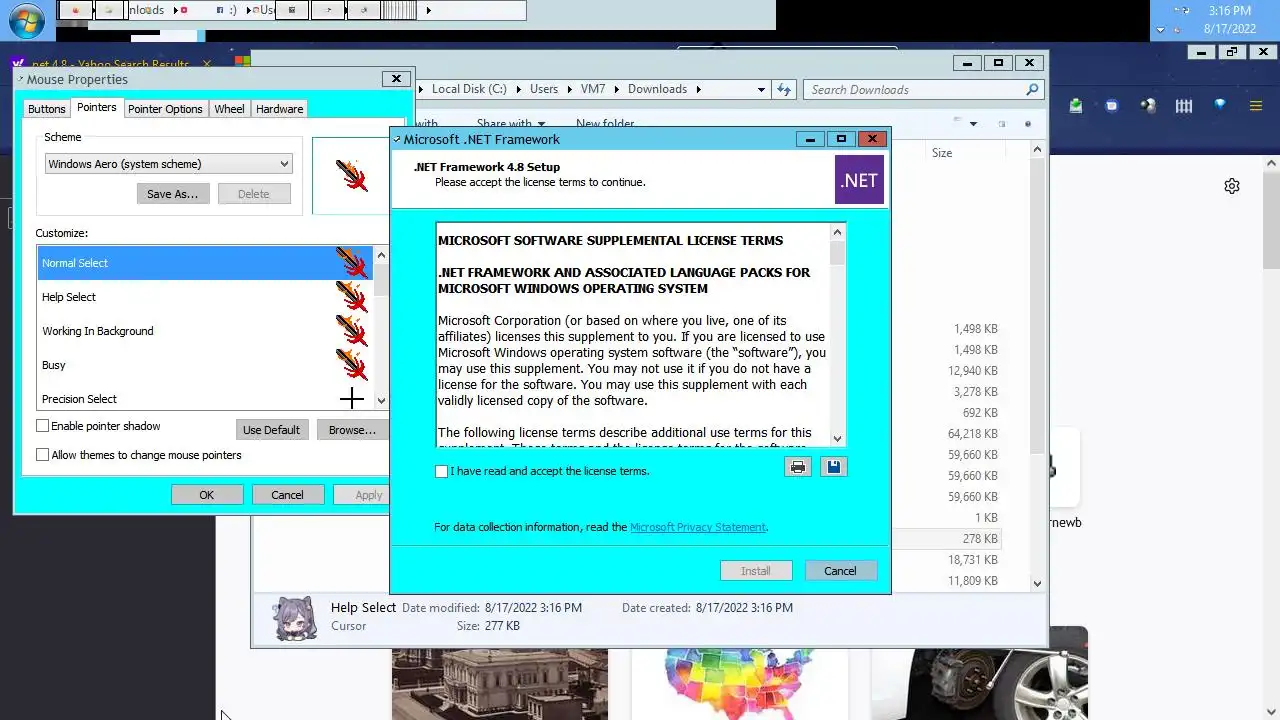Viewport: 1280px width, 720px height.
Task: Open the Scheme dropdown in Mouse Properties
Action: click(x=168, y=164)
